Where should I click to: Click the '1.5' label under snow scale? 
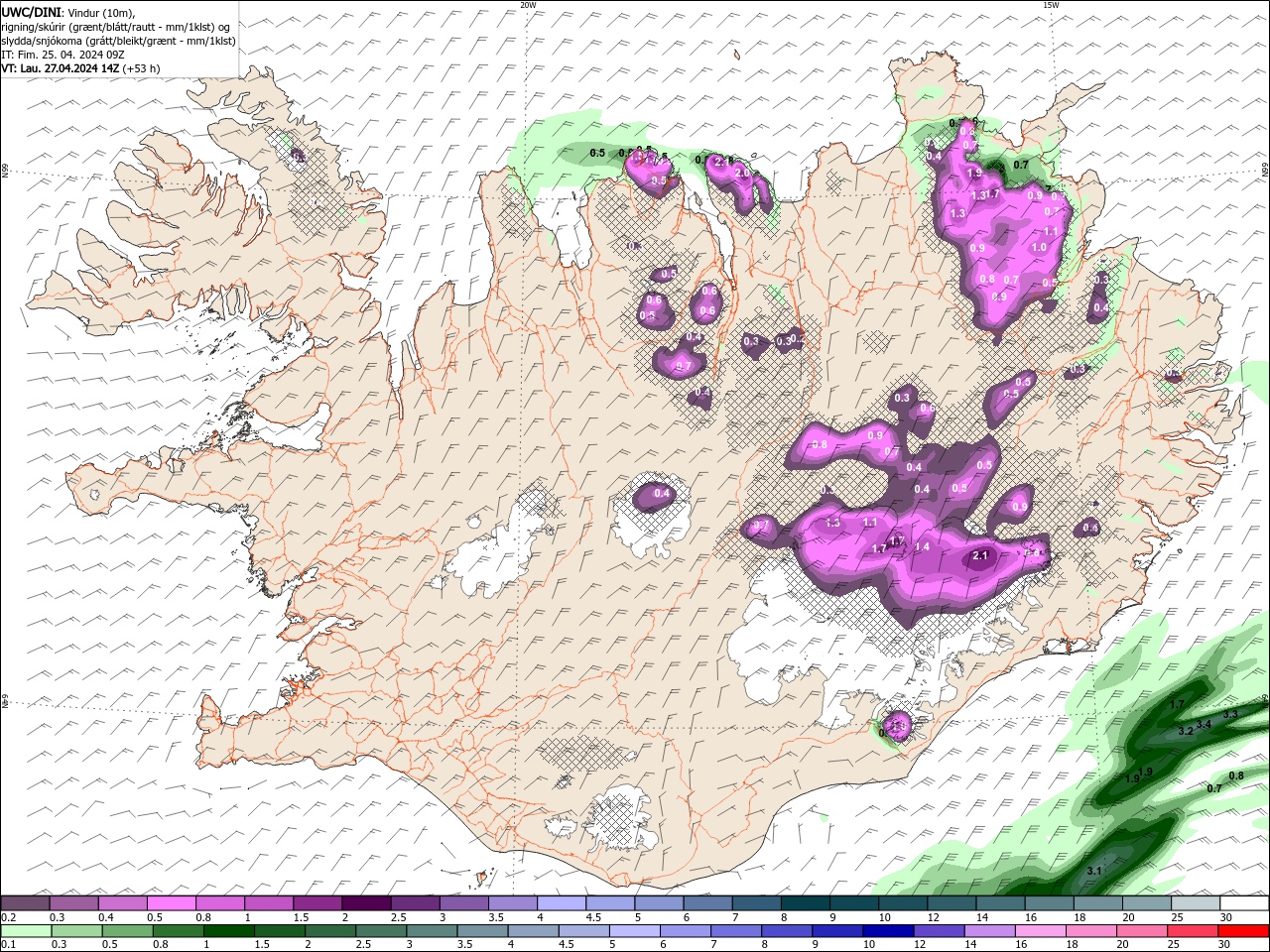coord(301,917)
